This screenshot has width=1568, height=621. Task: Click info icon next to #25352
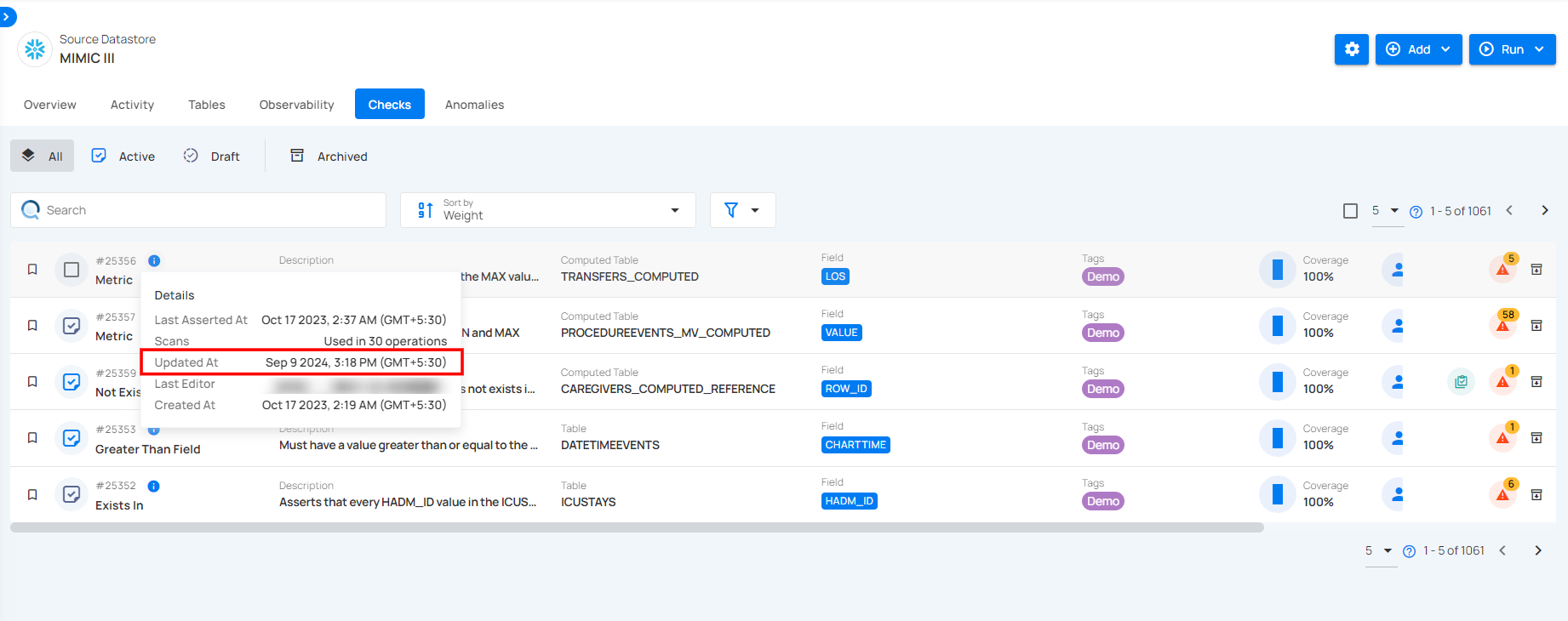[x=153, y=487]
